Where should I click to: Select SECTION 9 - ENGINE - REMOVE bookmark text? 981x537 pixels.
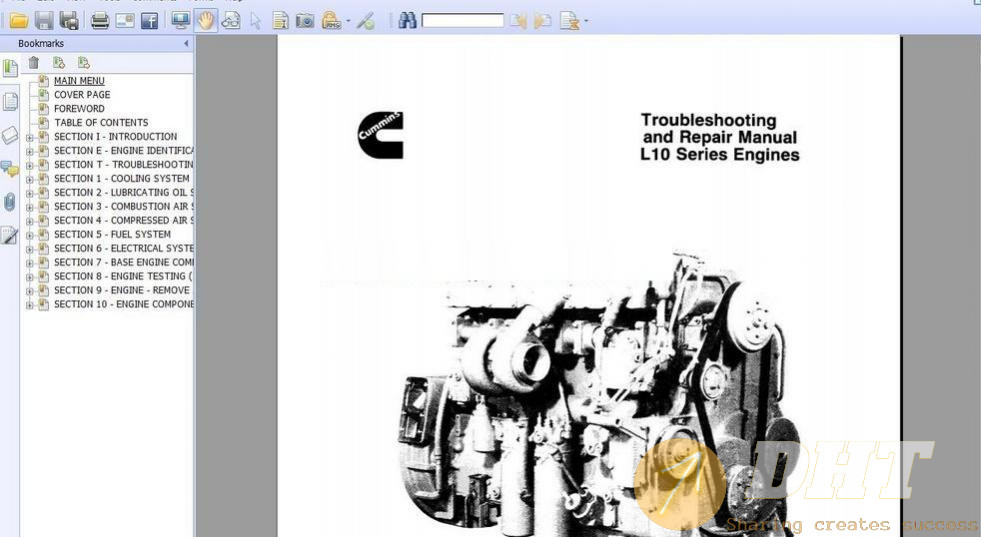122,290
